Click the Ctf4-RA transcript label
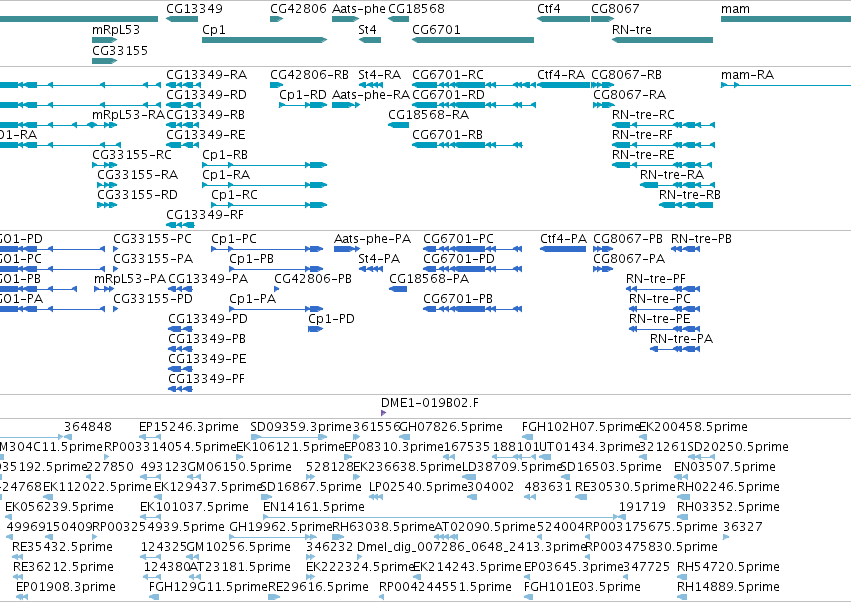851x602 pixels. pyautogui.click(x=561, y=74)
